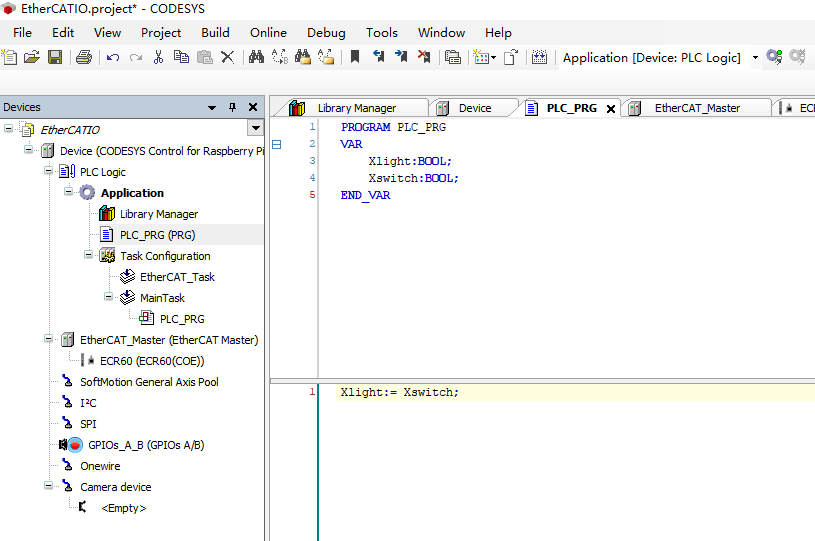Screen dimensions: 815x541
Task: Click the Paste clipboard icon
Action: point(205,57)
